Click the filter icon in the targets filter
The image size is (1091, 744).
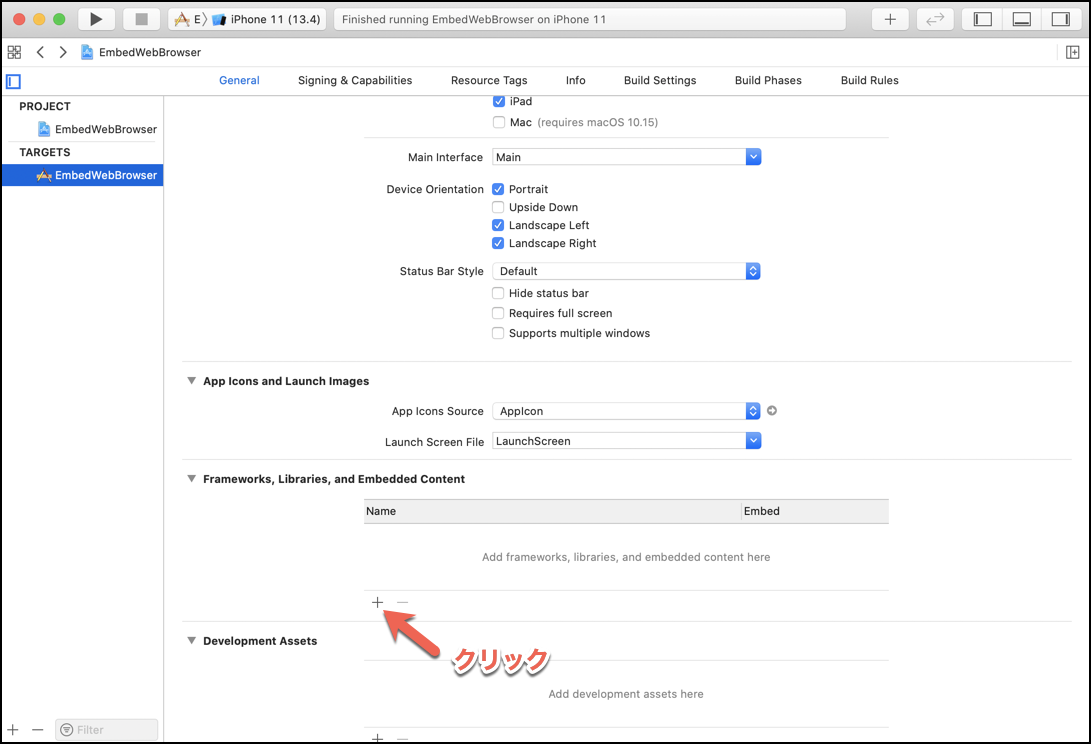click(x=67, y=729)
